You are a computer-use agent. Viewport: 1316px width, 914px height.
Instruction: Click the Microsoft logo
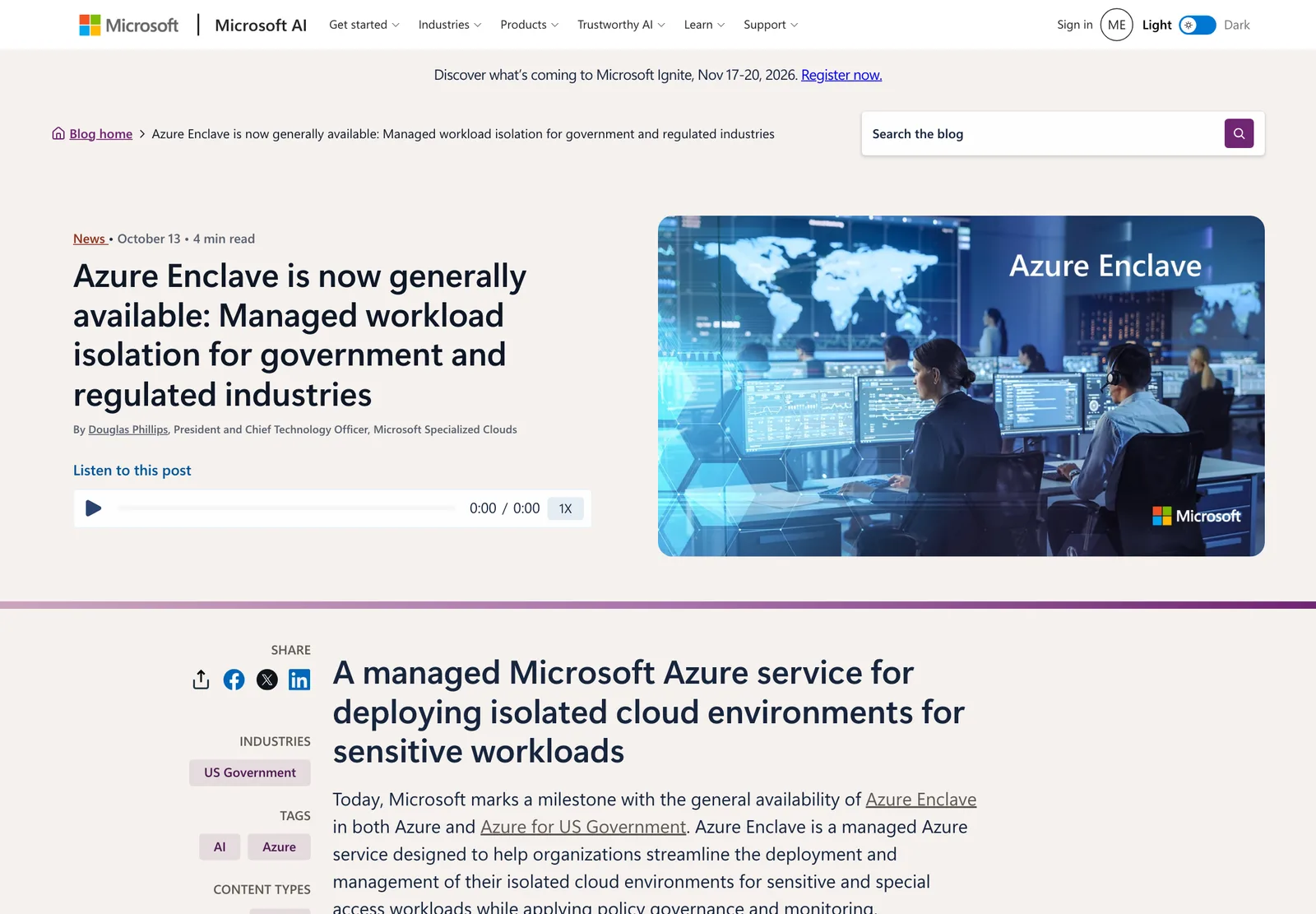(x=128, y=25)
